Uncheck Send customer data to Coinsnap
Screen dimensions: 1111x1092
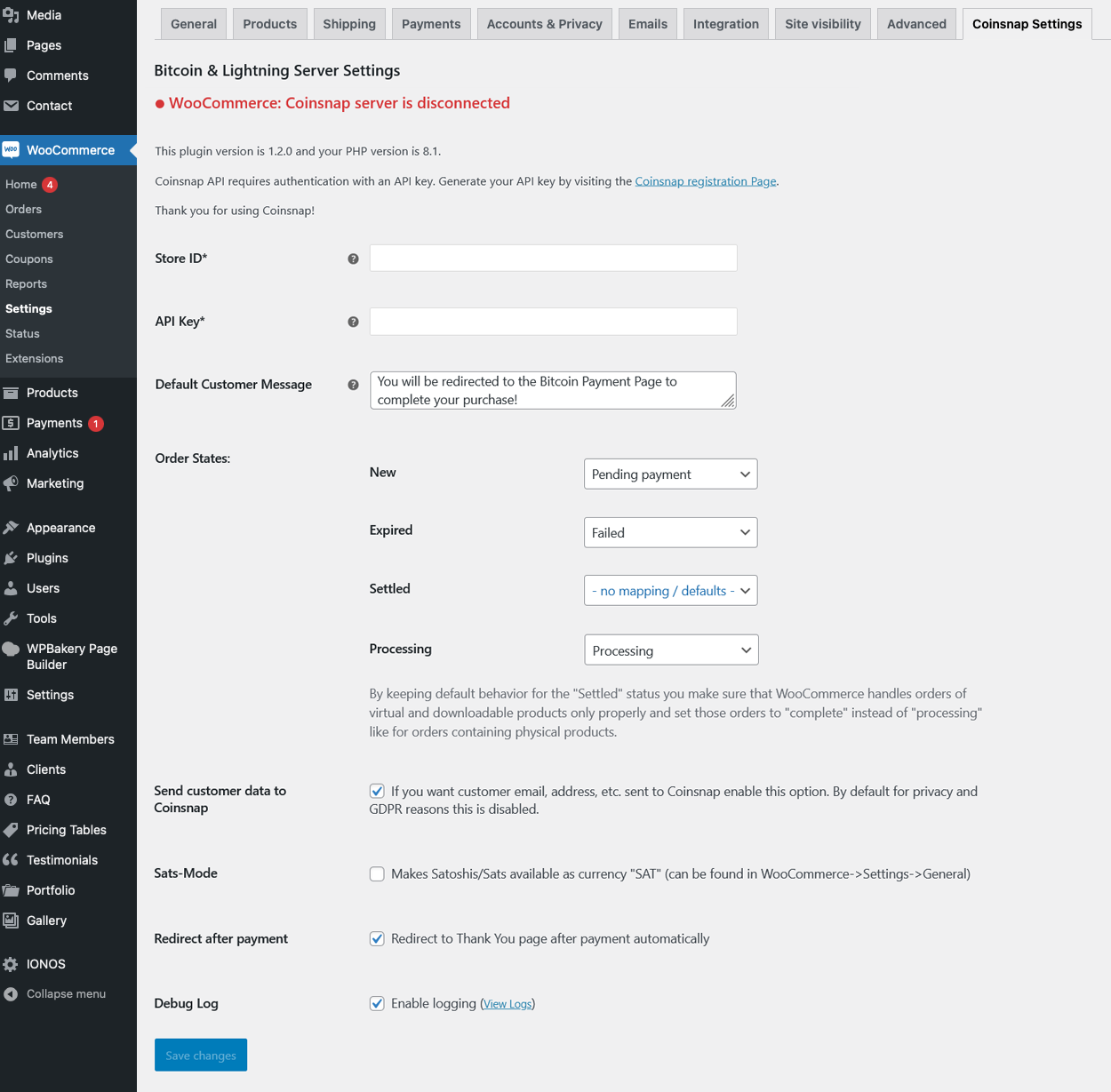[377, 791]
